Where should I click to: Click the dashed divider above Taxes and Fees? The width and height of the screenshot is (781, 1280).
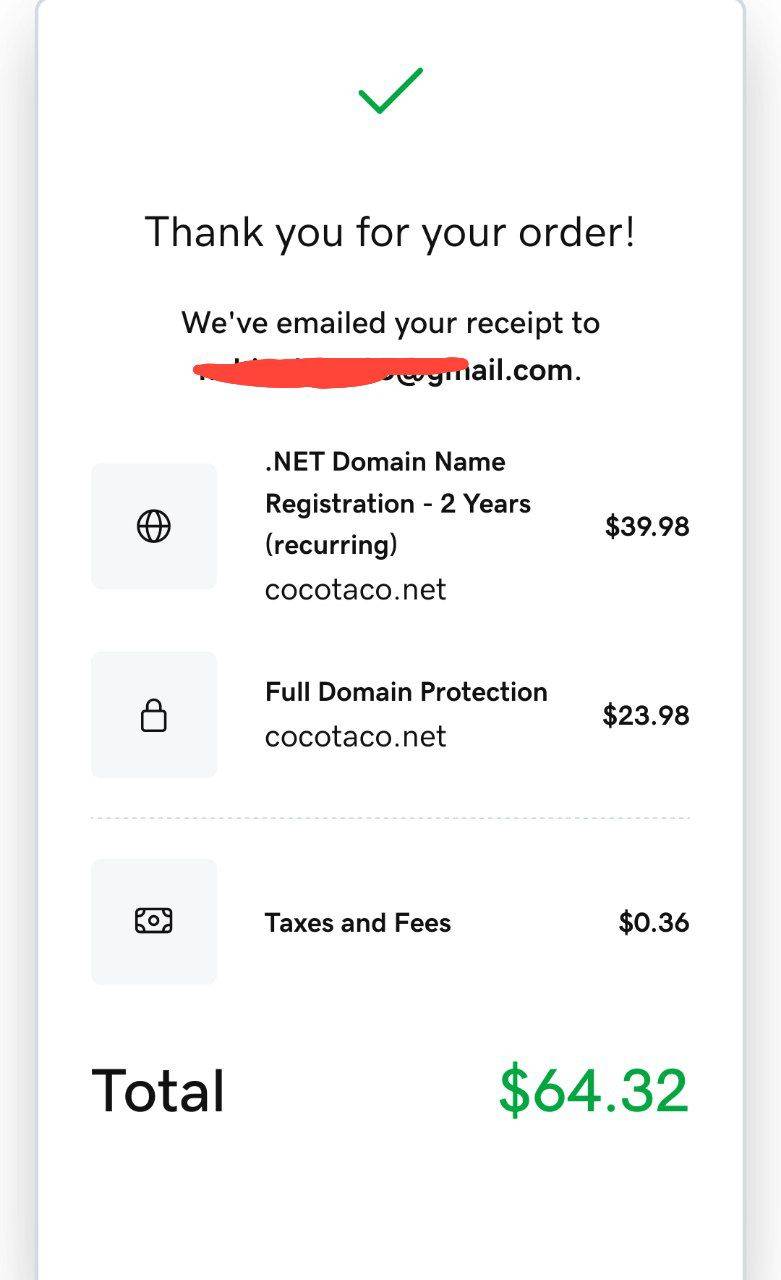390,818
